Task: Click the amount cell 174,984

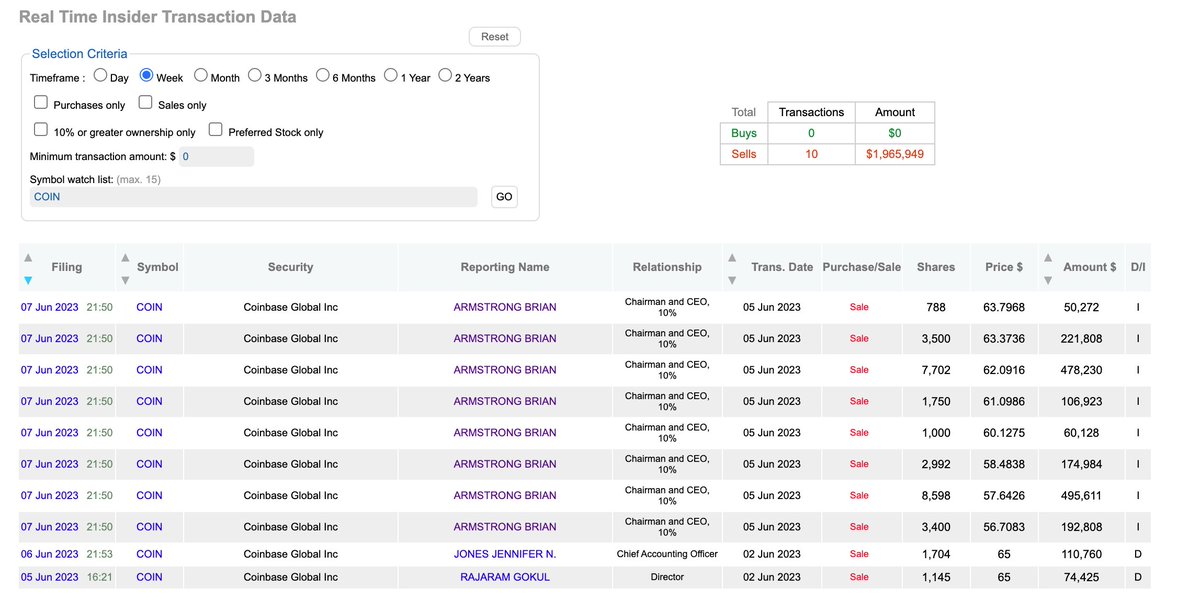Action: point(1080,464)
